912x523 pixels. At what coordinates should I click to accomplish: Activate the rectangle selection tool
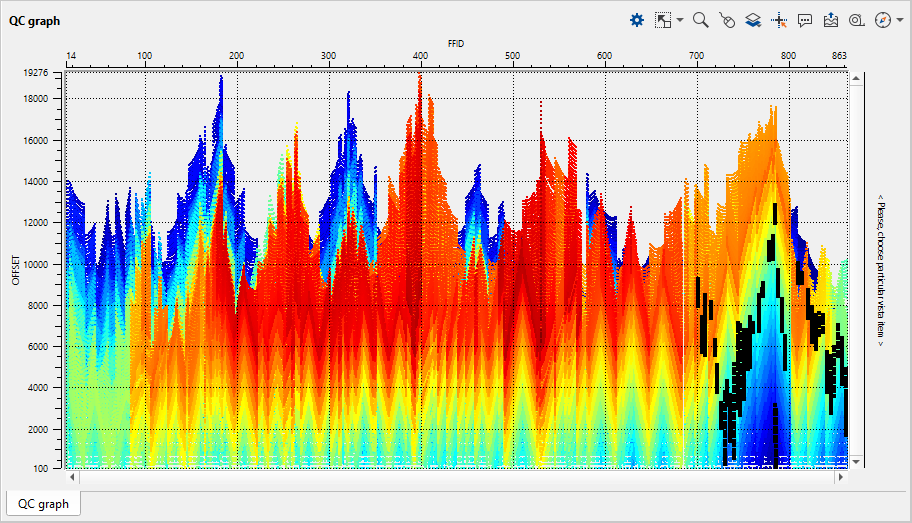[663, 20]
